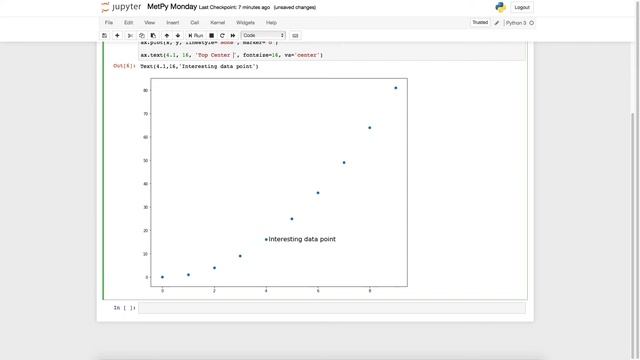Click the 'Interesting data point' plot annotation
This screenshot has height=360, width=640.
coord(302,239)
